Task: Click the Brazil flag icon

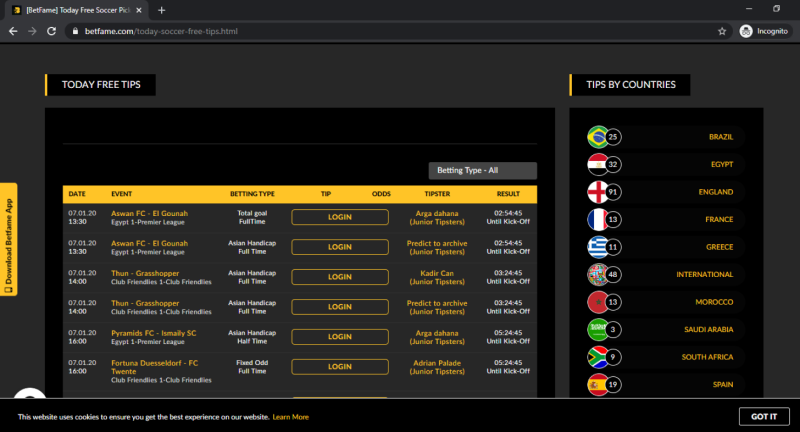Action: coord(597,137)
